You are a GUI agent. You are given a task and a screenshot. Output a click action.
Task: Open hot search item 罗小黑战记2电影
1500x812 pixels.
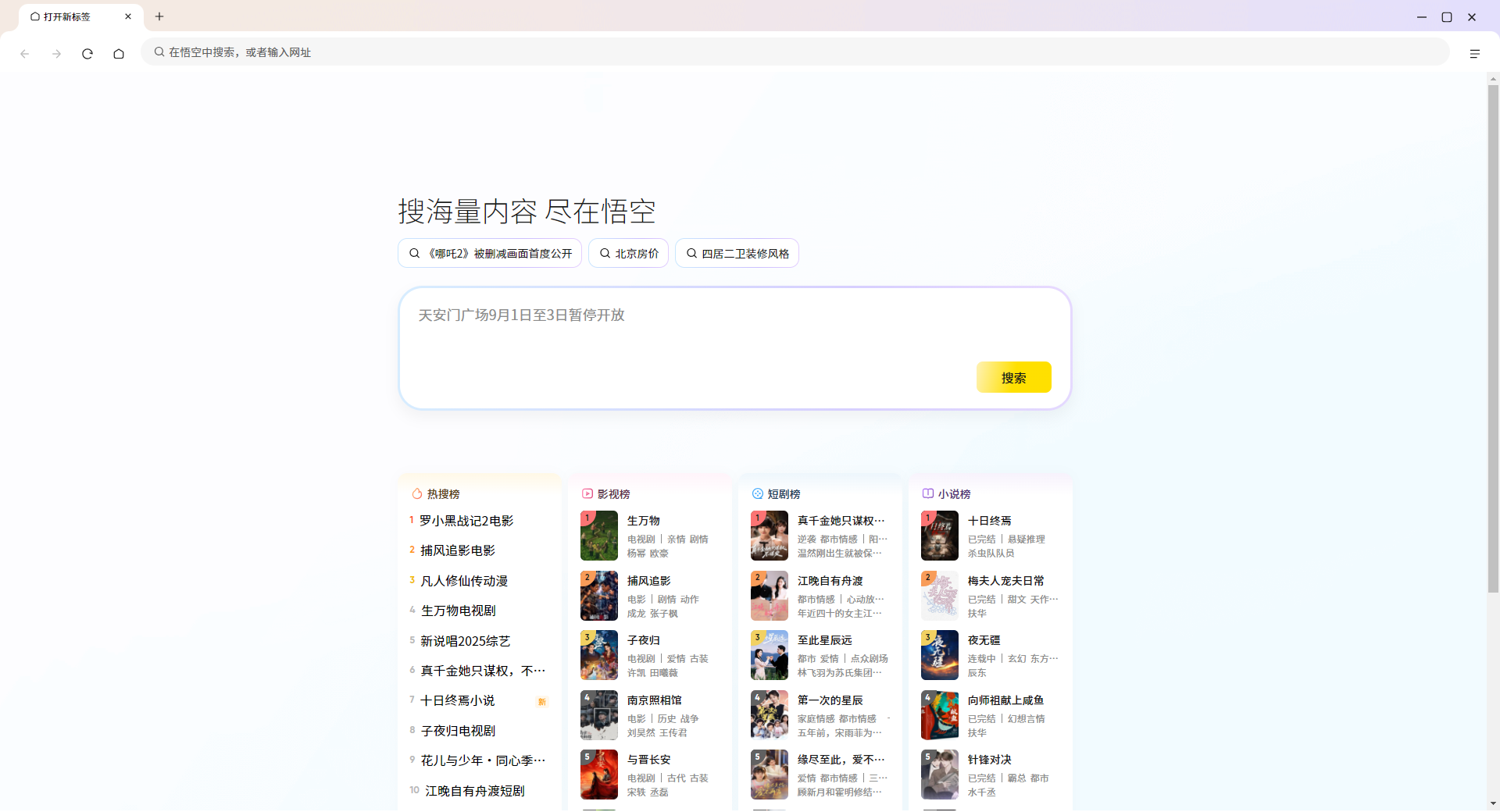(466, 520)
